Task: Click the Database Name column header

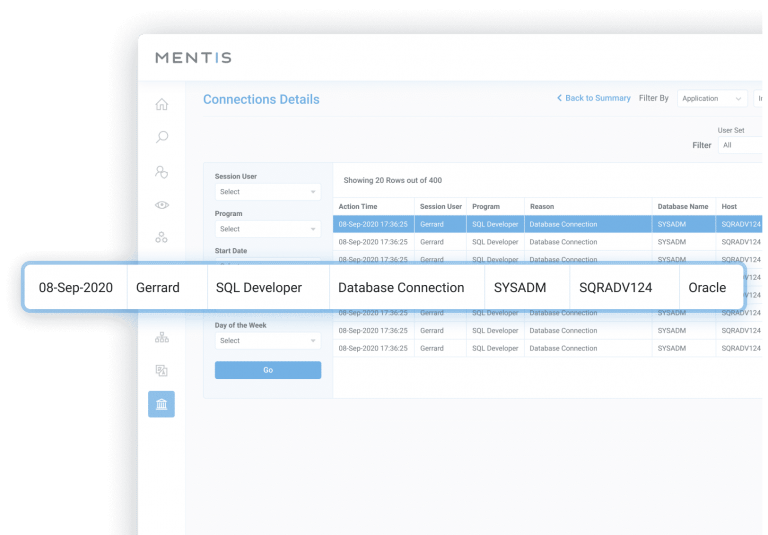Action: pos(683,207)
